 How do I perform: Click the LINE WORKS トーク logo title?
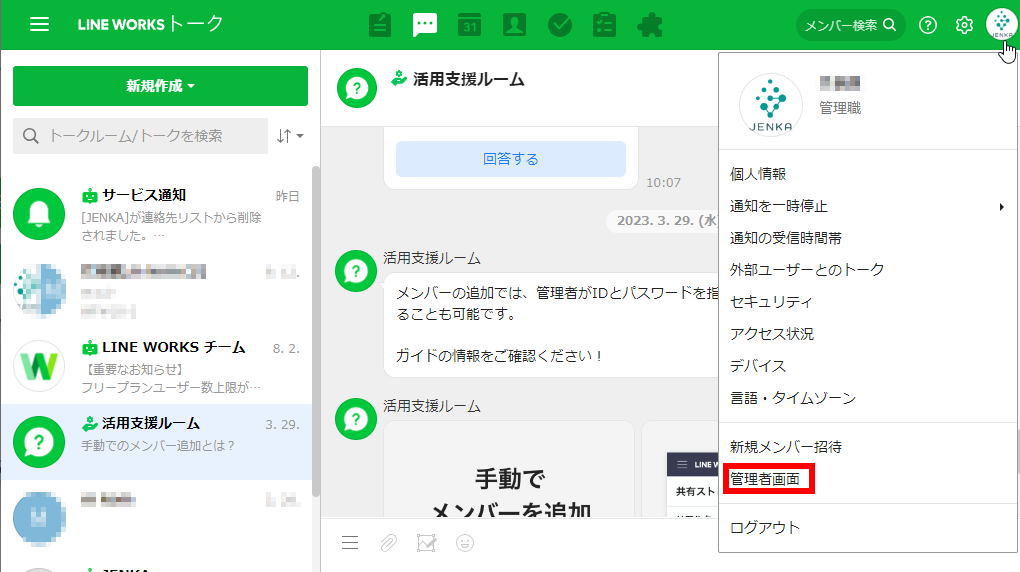tap(150, 25)
